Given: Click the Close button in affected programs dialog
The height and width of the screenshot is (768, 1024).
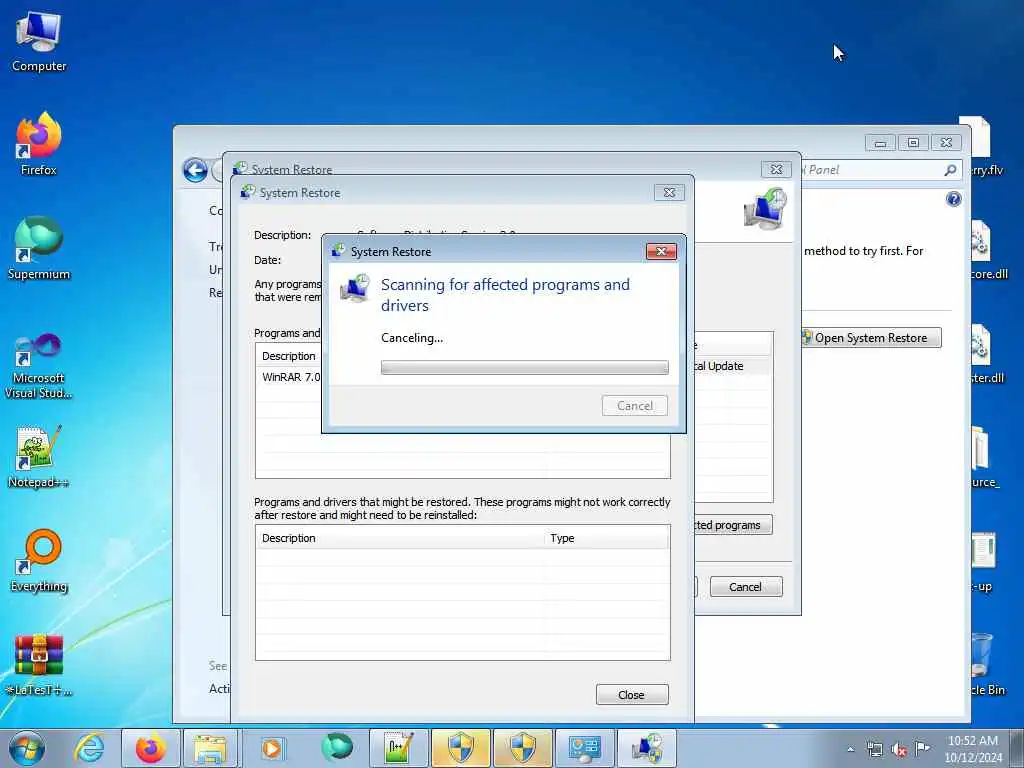Looking at the screenshot, I should pyautogui.click(x=632, y=695).
